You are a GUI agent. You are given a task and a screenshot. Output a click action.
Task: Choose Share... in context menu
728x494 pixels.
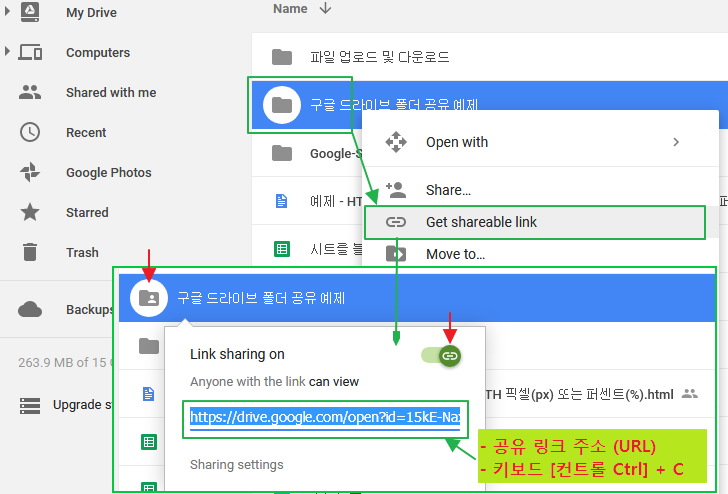(x=540, y=189)
